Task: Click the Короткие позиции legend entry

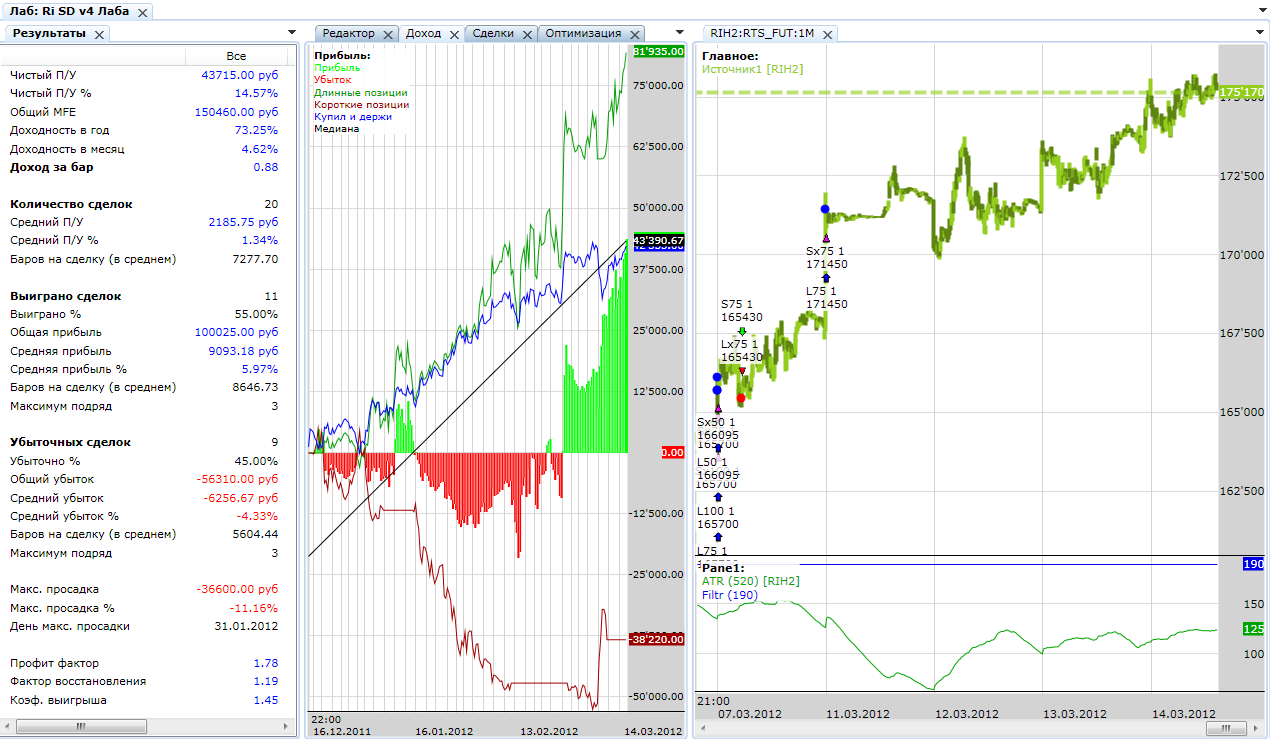Action: pyautogui.click(x=361, y=103)
